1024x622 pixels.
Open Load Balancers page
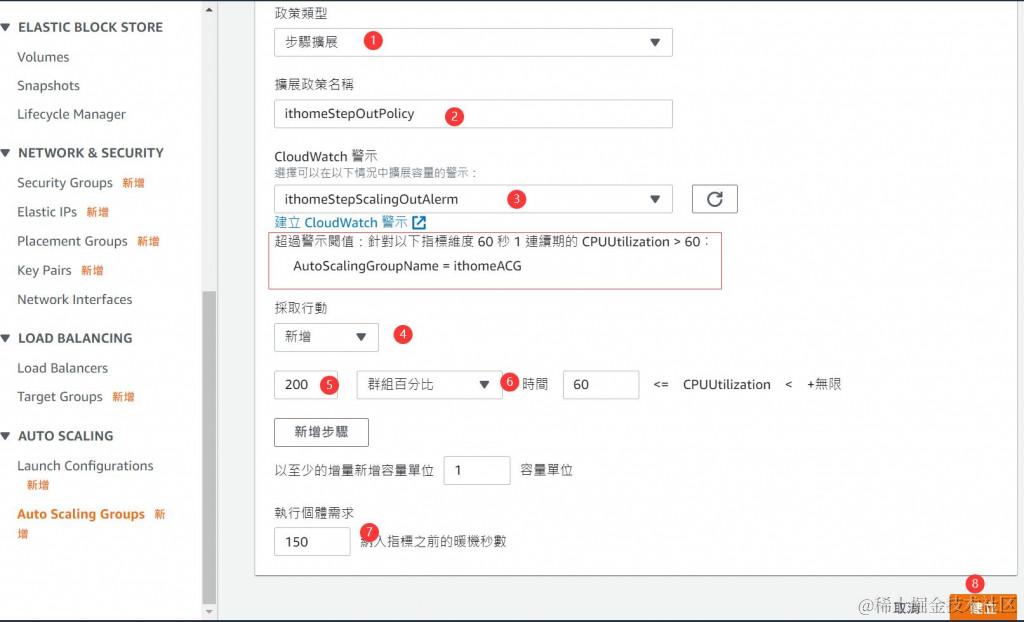tap(62, 368)
